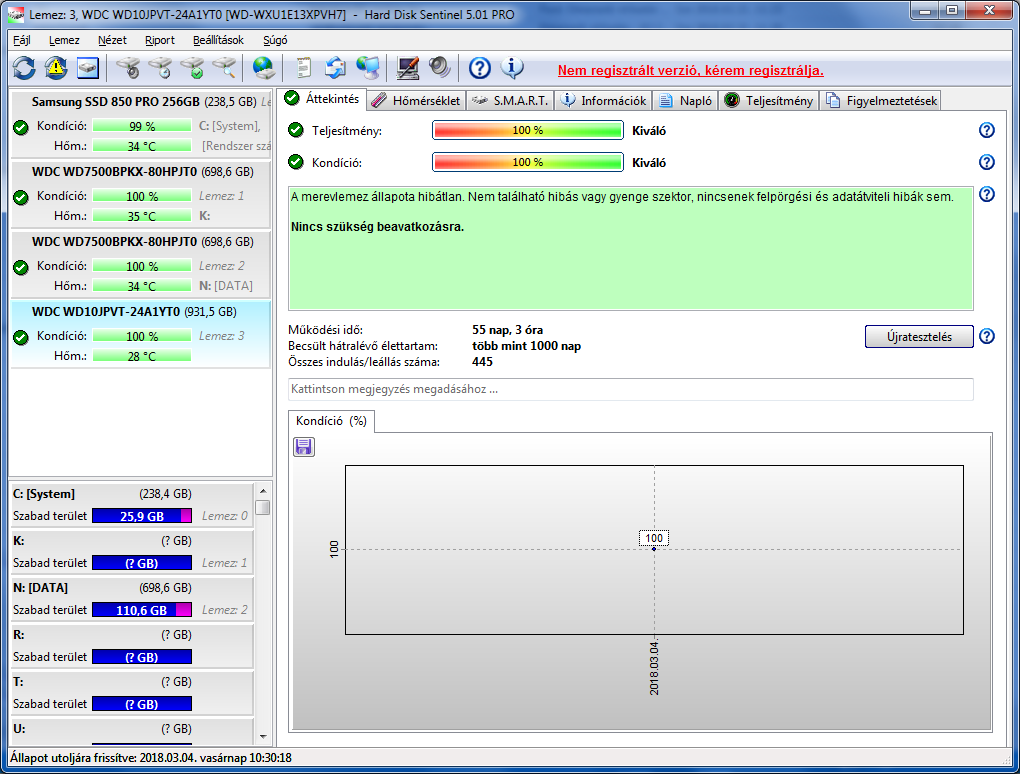Open the notepad report icon

(x=304, y=68)
